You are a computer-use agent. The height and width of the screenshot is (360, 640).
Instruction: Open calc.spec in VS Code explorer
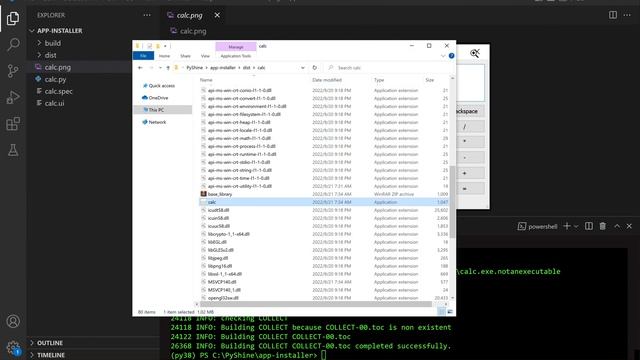[x=58, y=91]
